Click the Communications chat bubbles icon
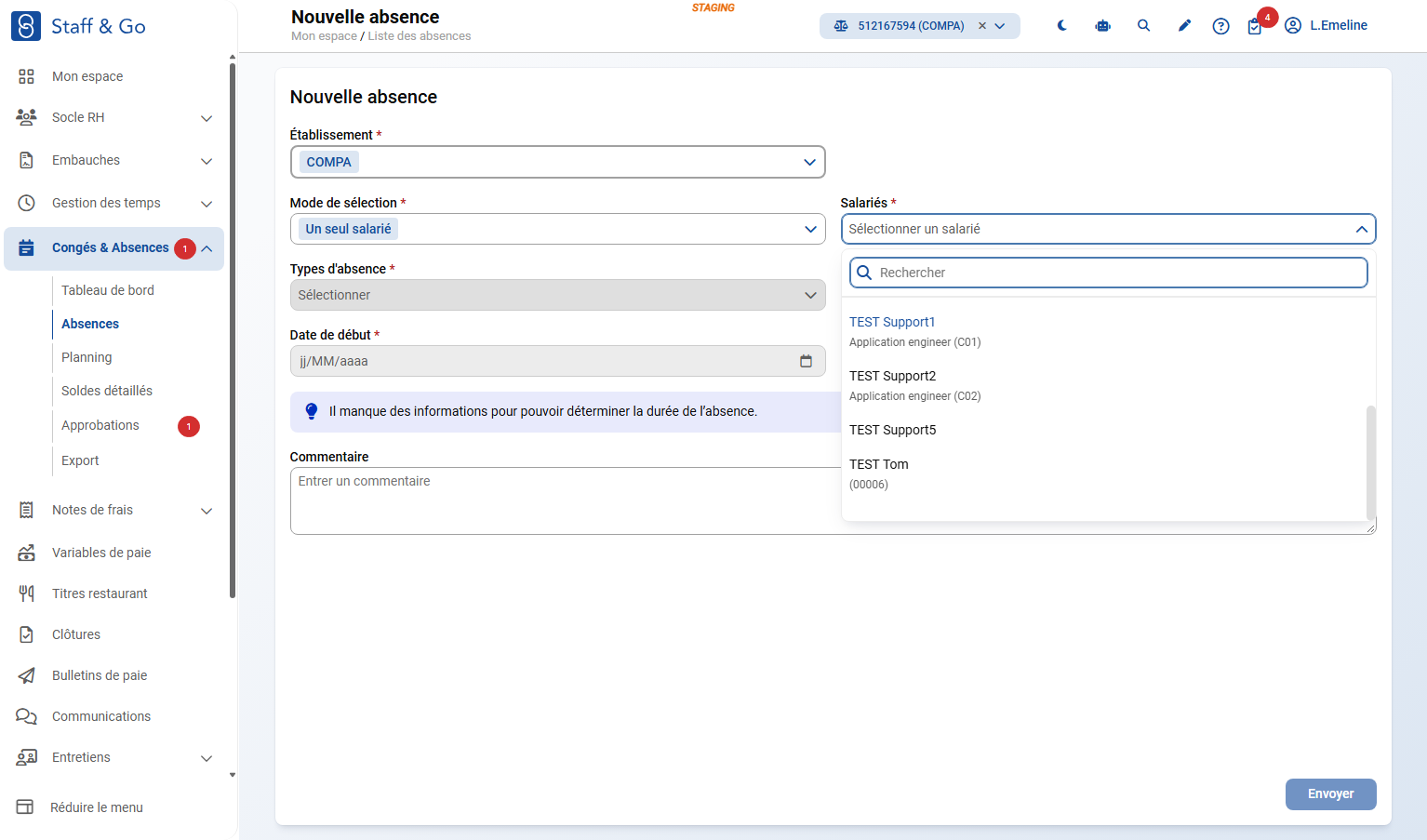This screenshot has width=1427, height=840. point(26,716)
